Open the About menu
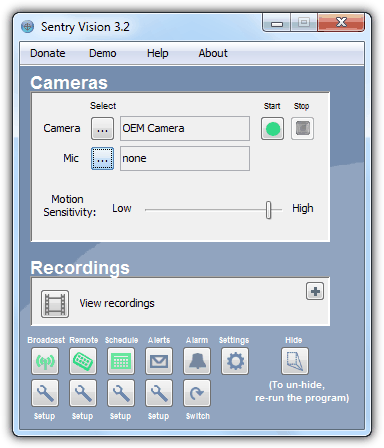Image resolution: width=384 pixels, height=448 pixels. pyautogui.click(x=213, y=53)
